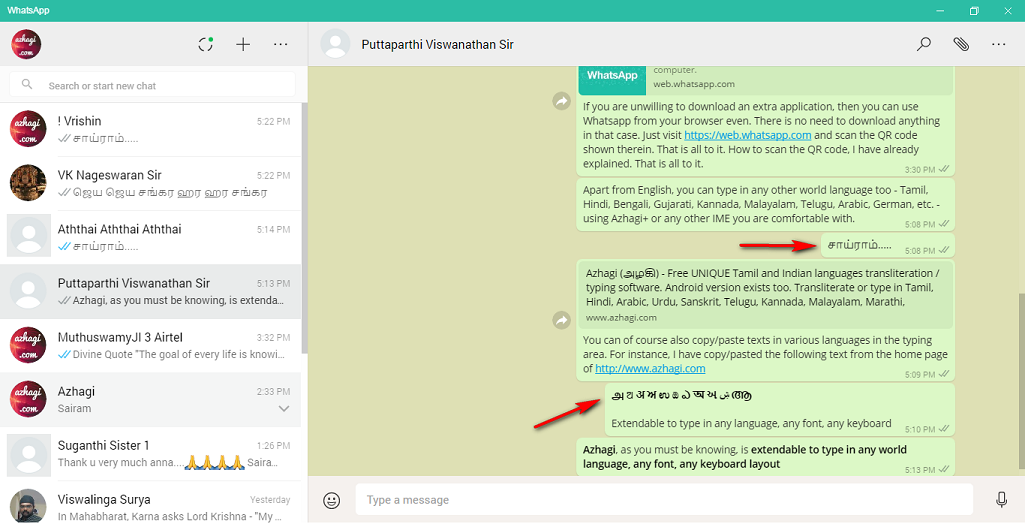Viewport: 1025px width, 524px height.
Task: Open the Azhagi chat with Sairam message
Action: pyautogui.click(x=150, y=400)
